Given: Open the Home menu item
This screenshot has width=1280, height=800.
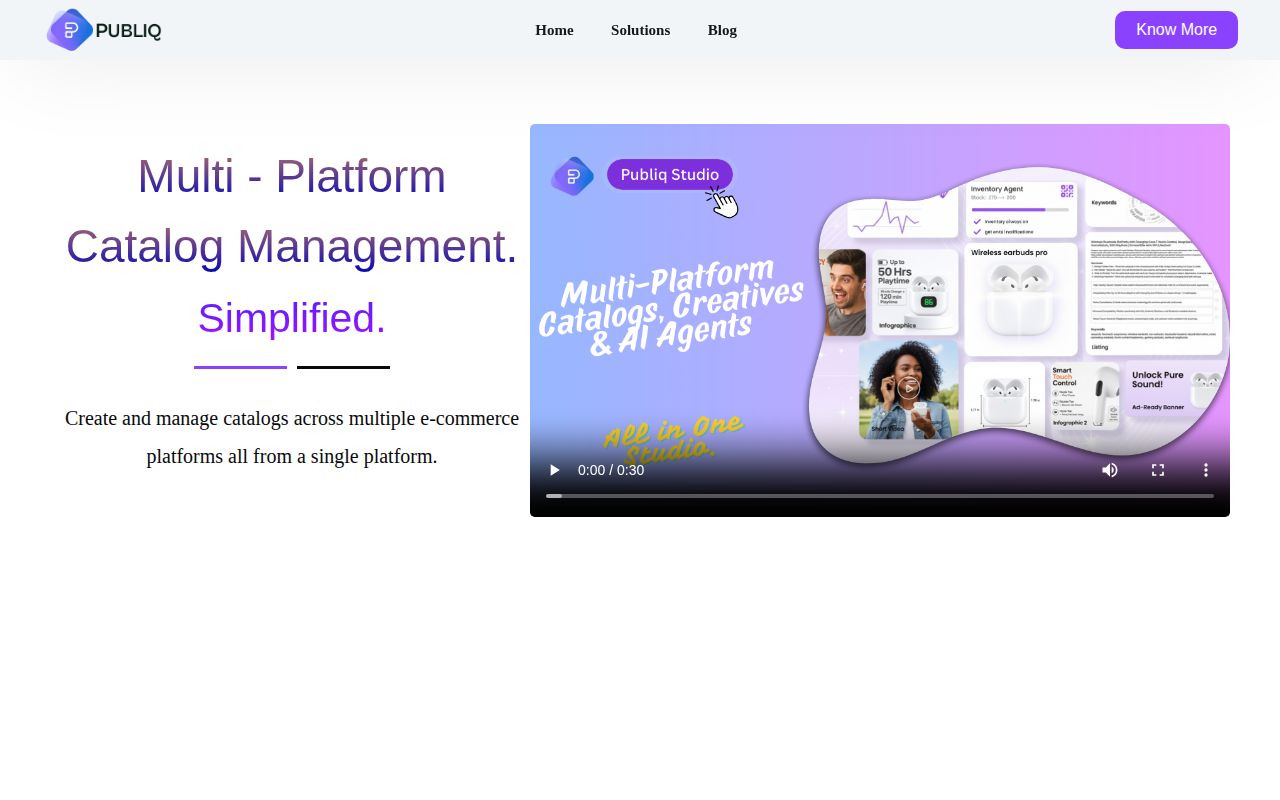Looking at the screenshot, I should tap(554, 30).
